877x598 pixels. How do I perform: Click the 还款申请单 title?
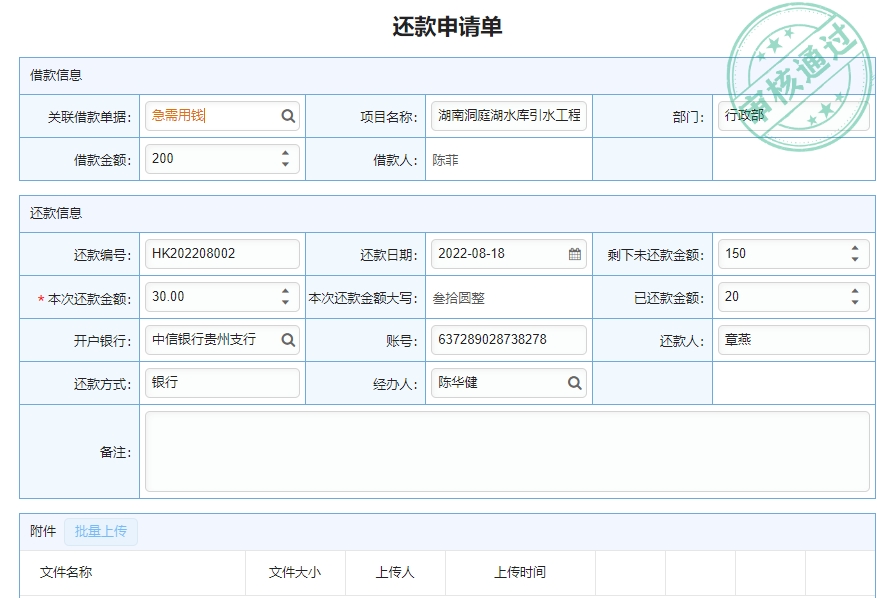click(x=447, y=26)
